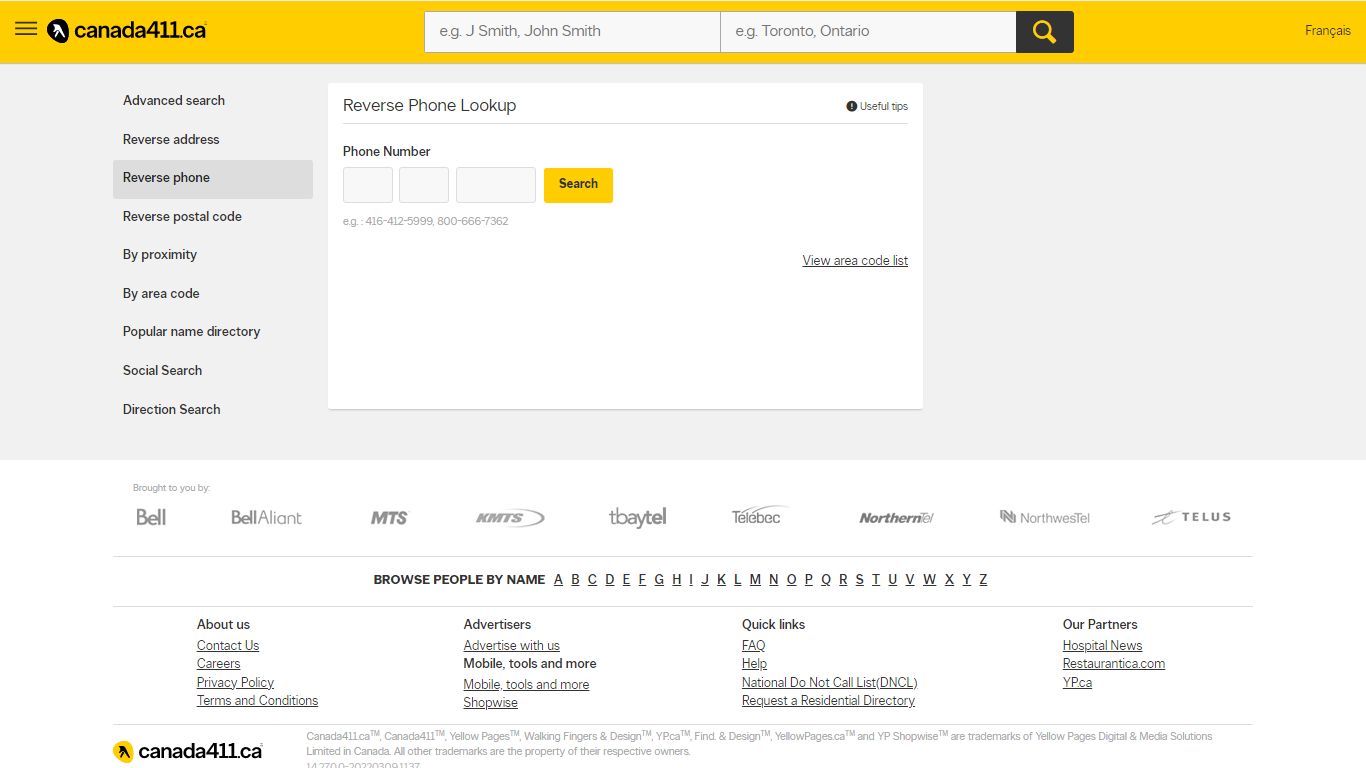Click the yellow Search button

578,185
